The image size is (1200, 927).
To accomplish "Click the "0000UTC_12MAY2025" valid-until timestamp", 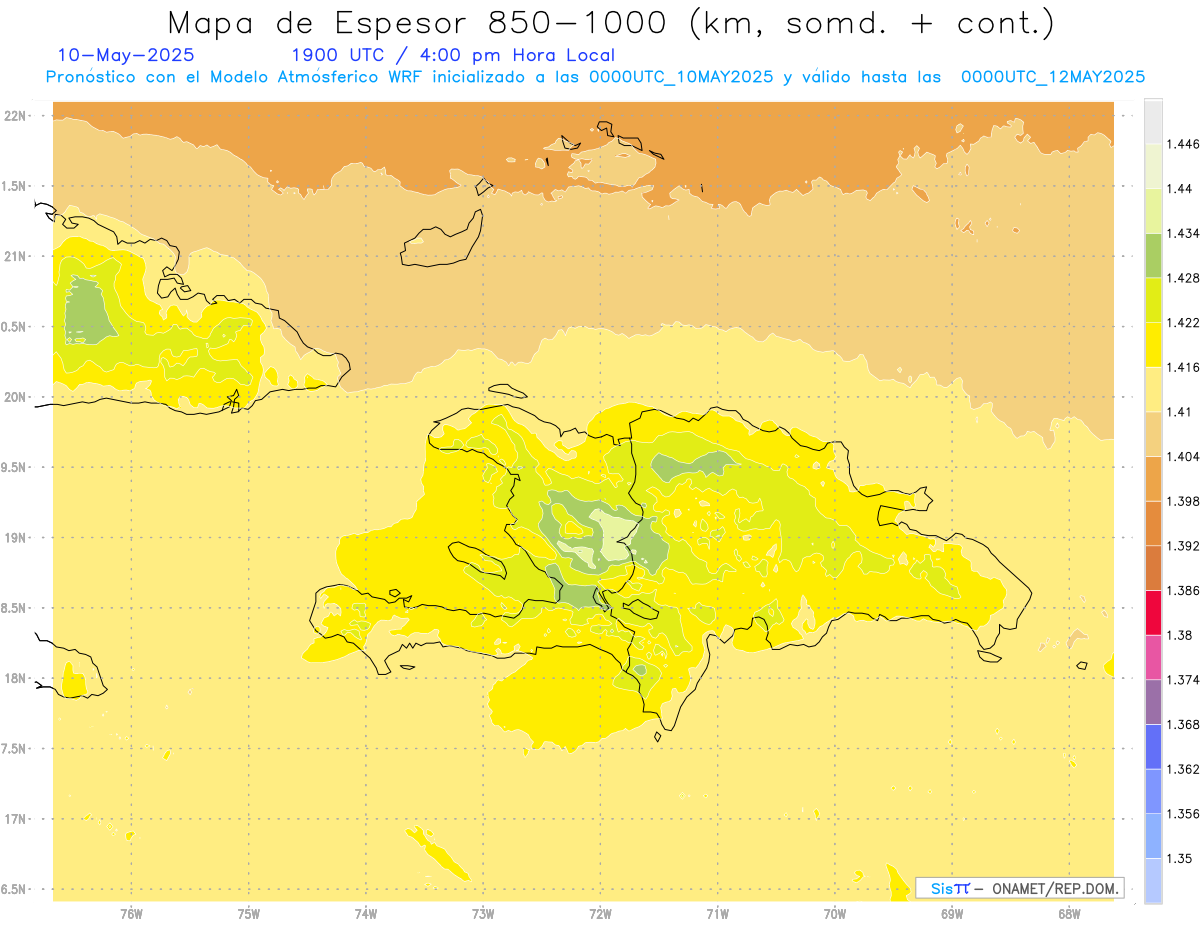I will (1053, 77).
